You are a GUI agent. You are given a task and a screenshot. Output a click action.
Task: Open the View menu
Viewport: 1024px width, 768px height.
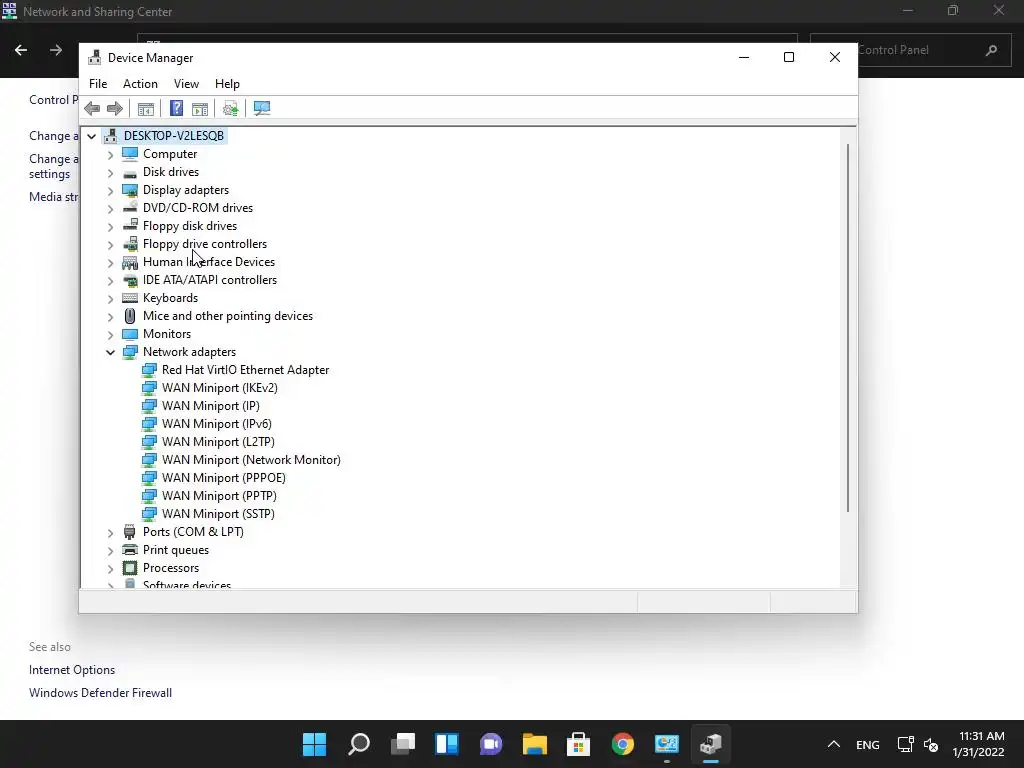(186, 84)
